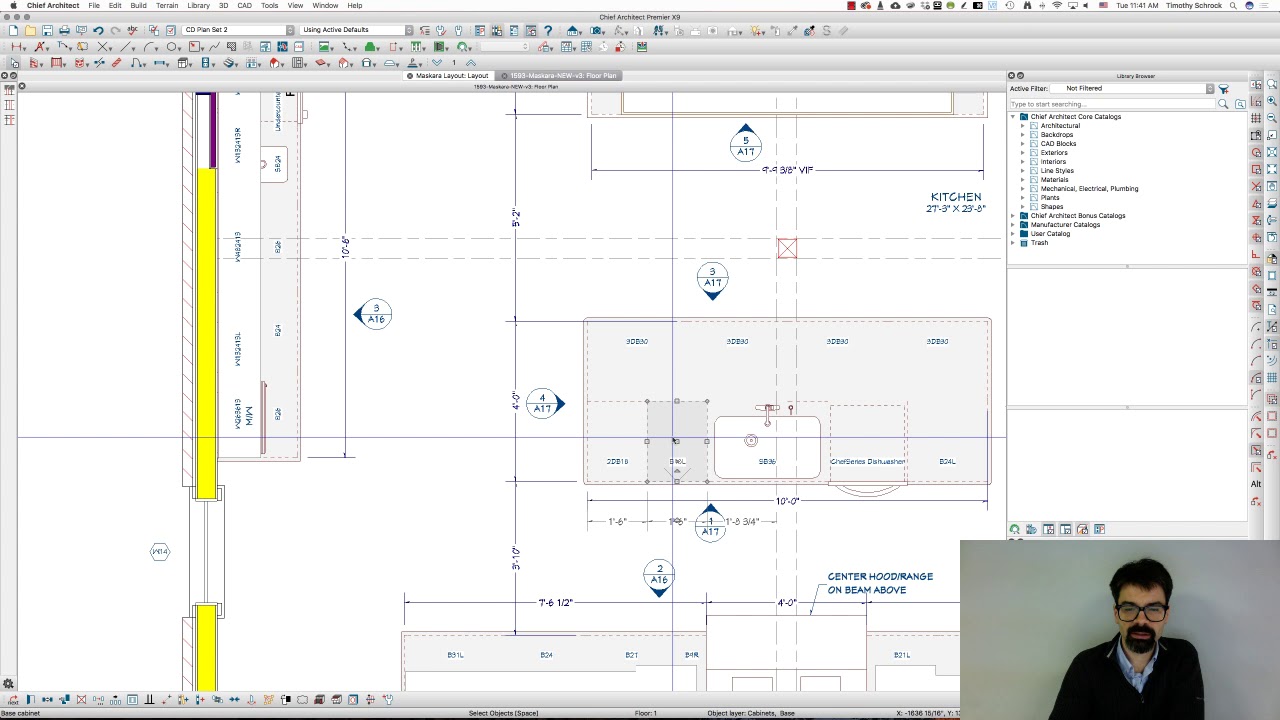Select the Interiors catalog row

(x=1053, y=162)
